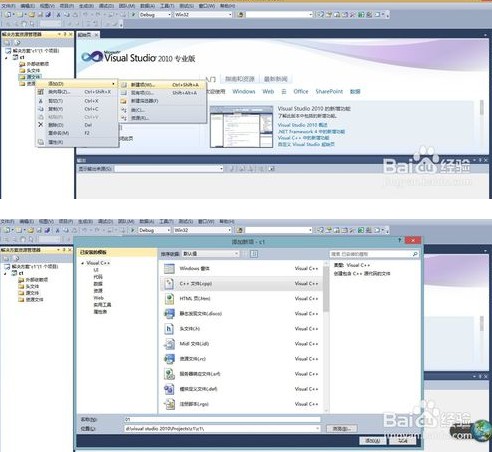Click the help question mark in dialog title bar
Screen dimensions: 492x452
coord(400,240)
